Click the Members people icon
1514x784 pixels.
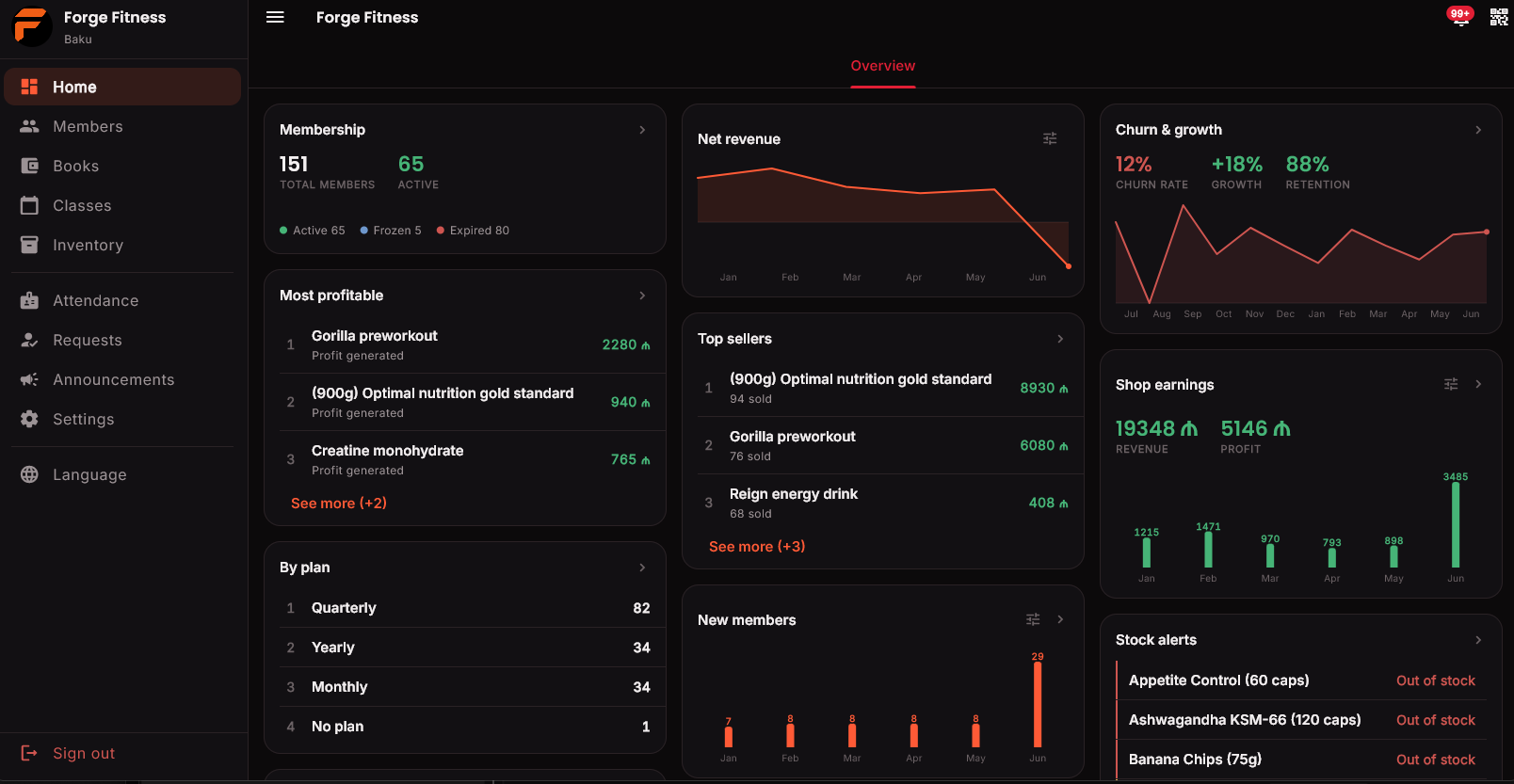coord(29,126)
